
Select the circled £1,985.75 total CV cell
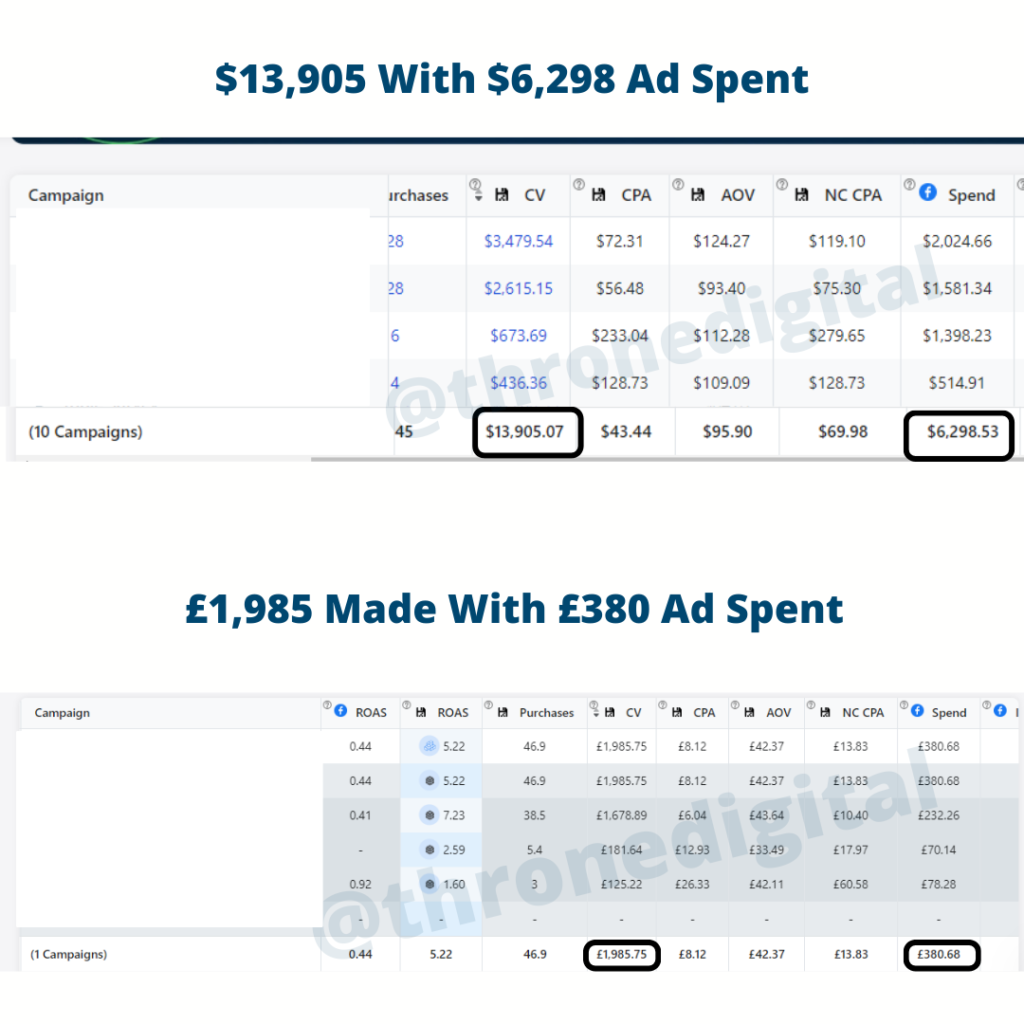click(621, 955)
